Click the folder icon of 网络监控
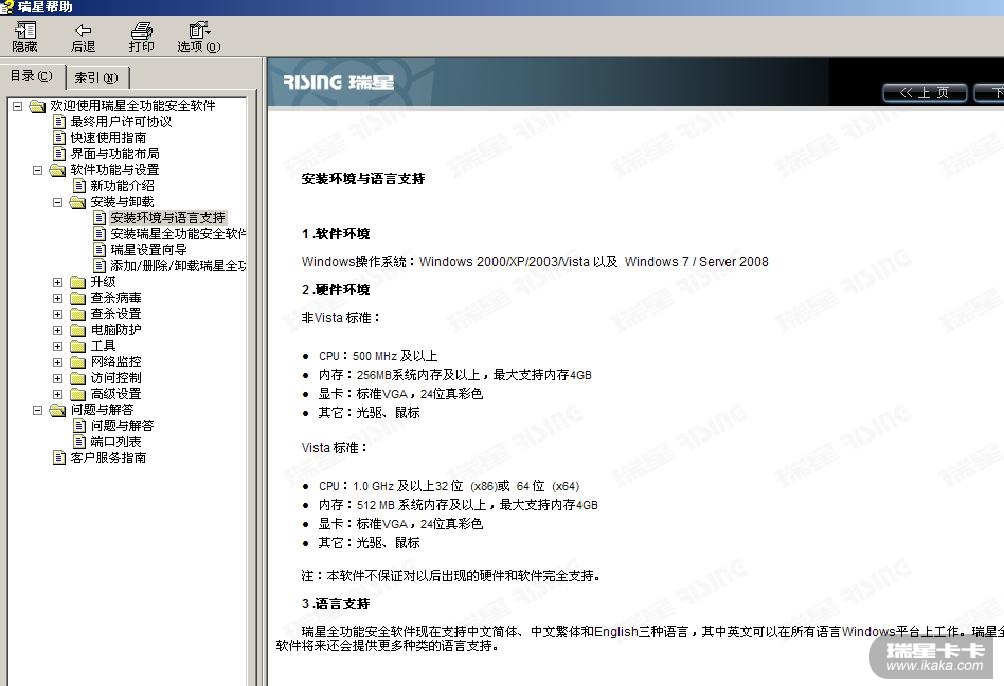1004x686 pixels. (x=77, y=363)
